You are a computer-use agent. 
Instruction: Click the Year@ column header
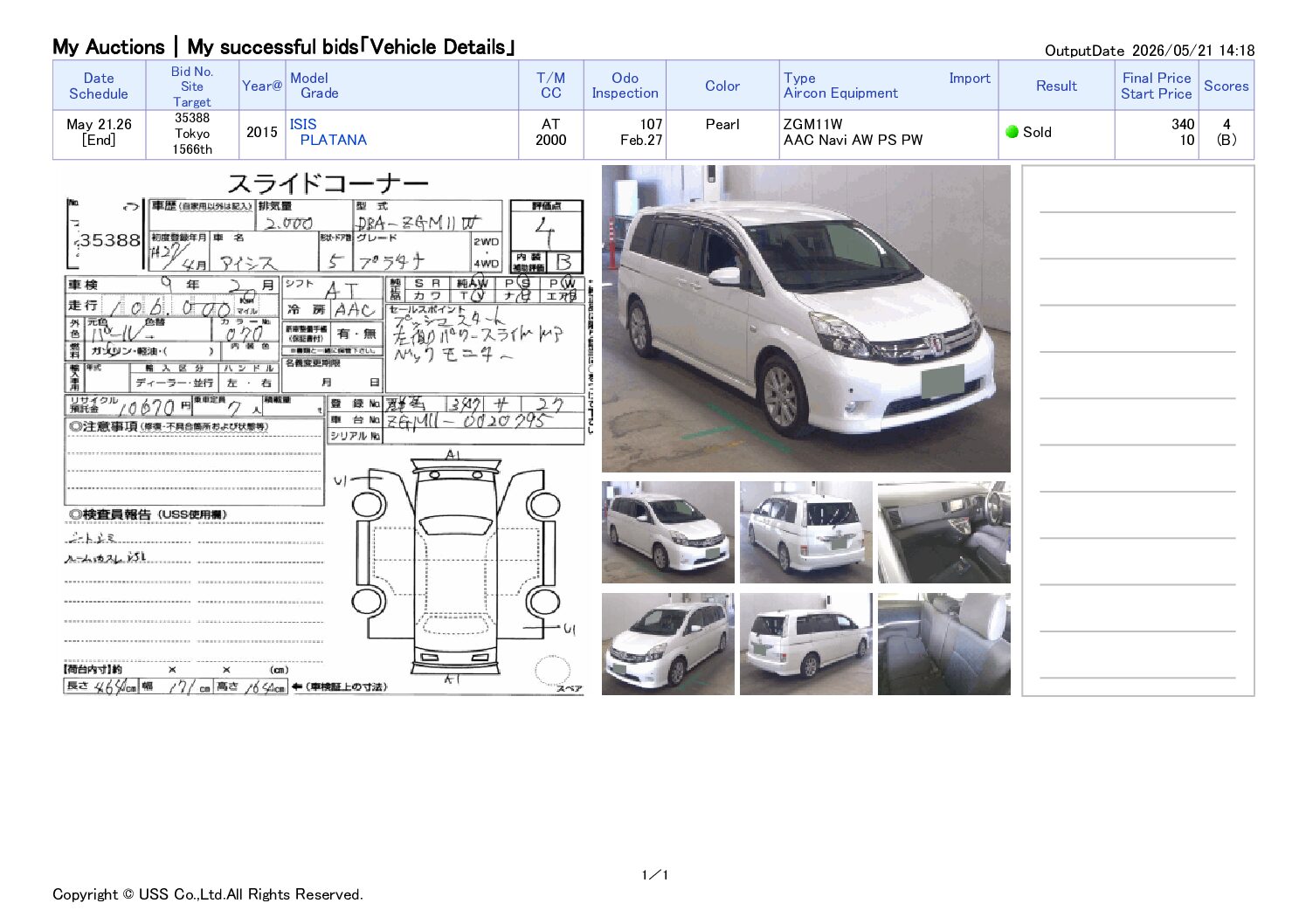(x=262, y=86)
